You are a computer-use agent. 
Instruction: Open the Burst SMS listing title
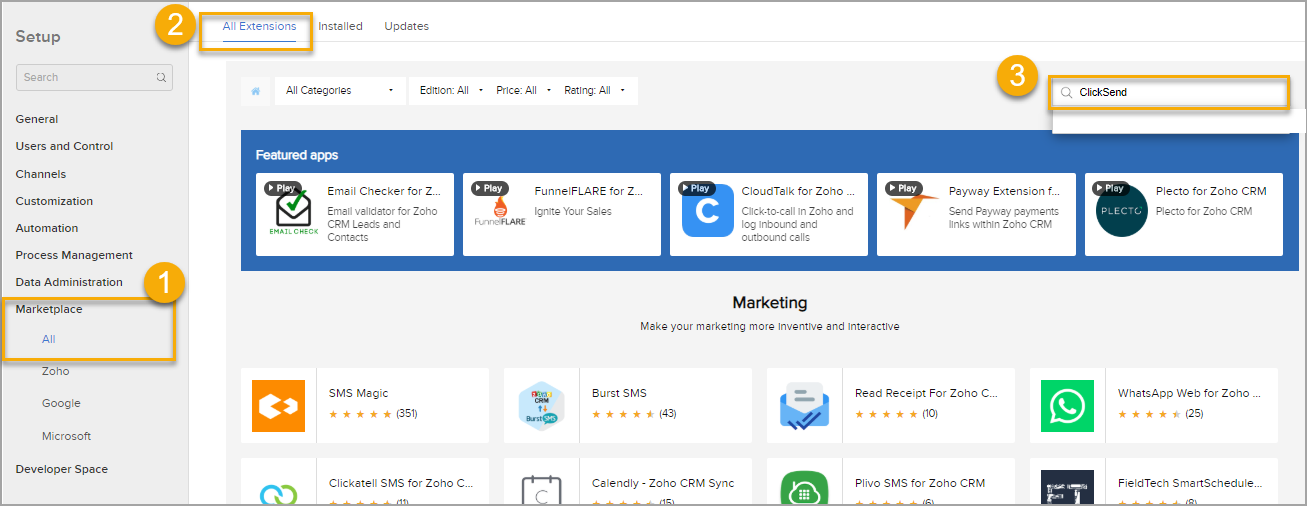coord(619,393)
